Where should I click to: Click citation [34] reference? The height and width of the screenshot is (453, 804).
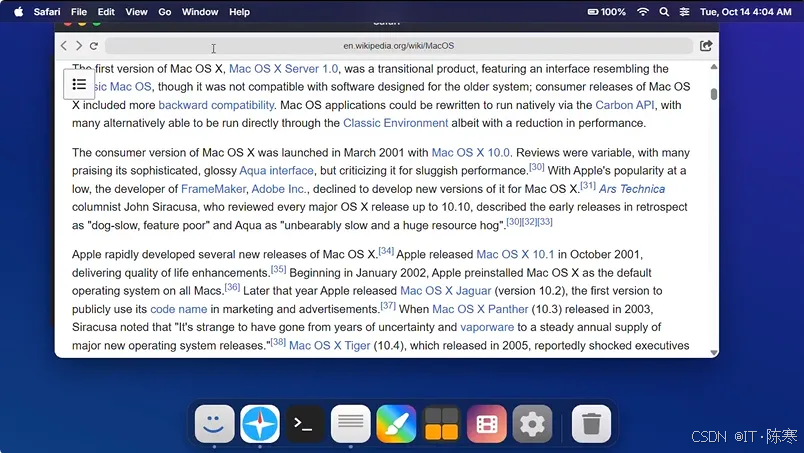point(386,251)
